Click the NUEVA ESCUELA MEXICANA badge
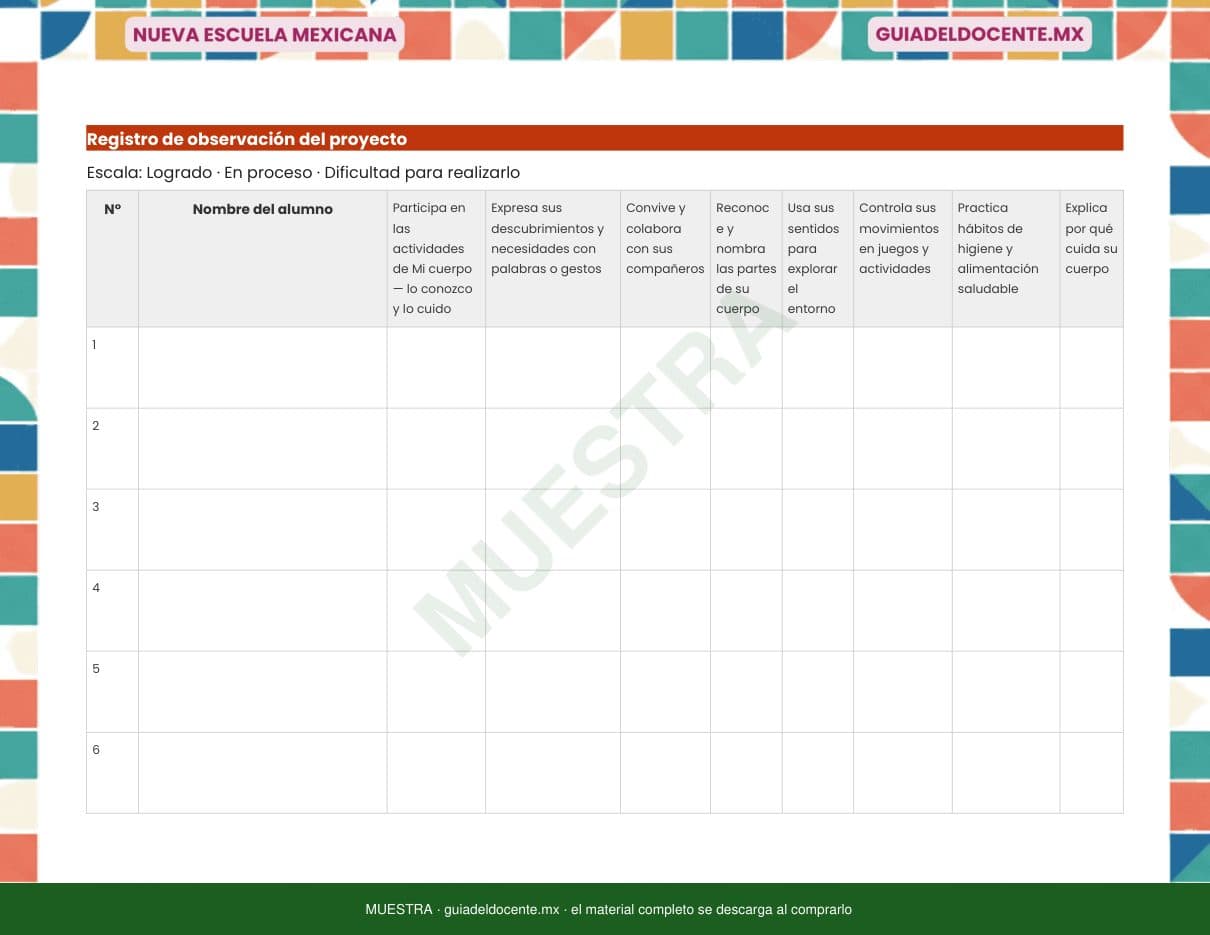Viewport: 1210px width, 935px height. (264, 35)
